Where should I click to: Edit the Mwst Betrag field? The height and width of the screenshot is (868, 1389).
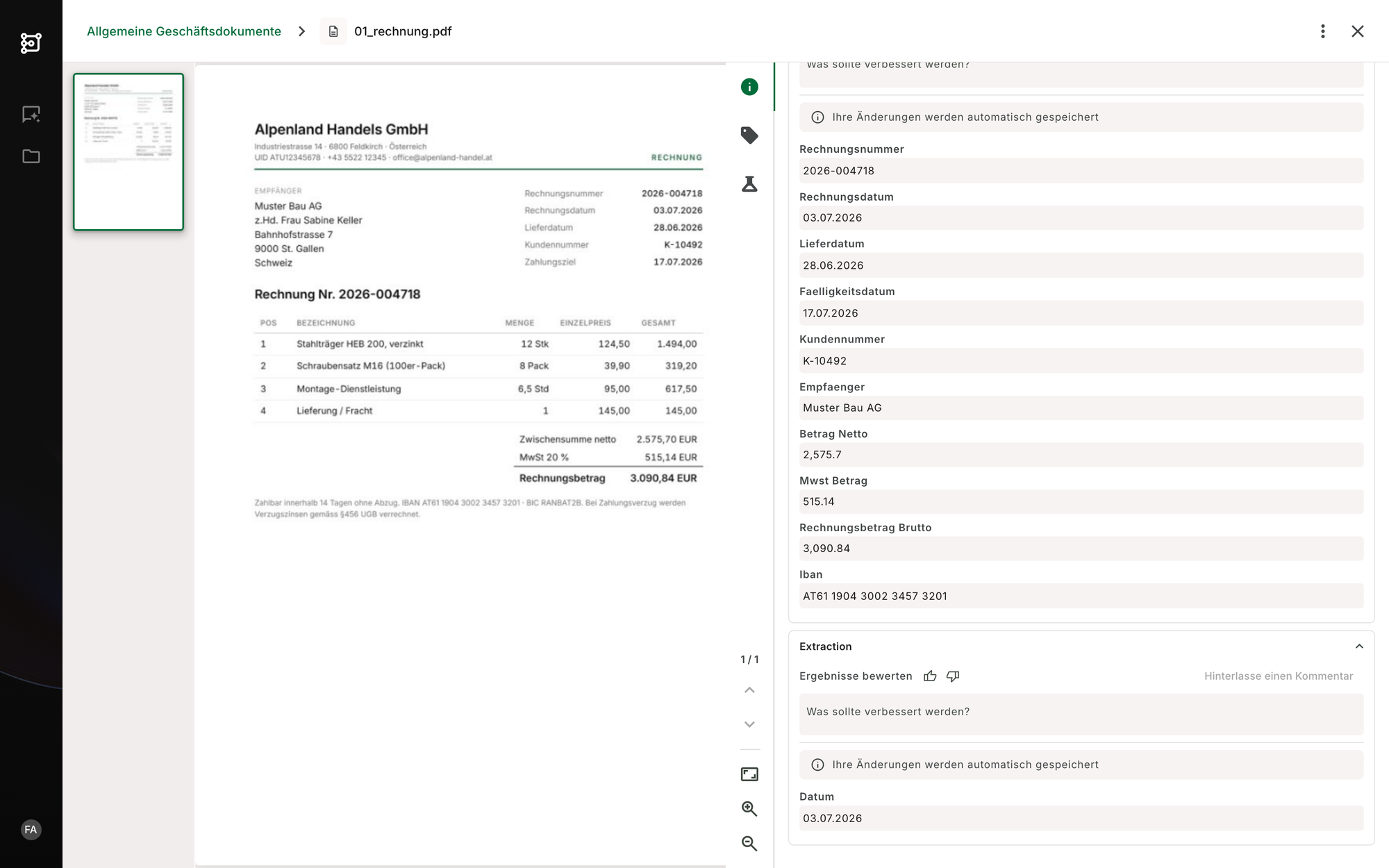[1081, 501]
